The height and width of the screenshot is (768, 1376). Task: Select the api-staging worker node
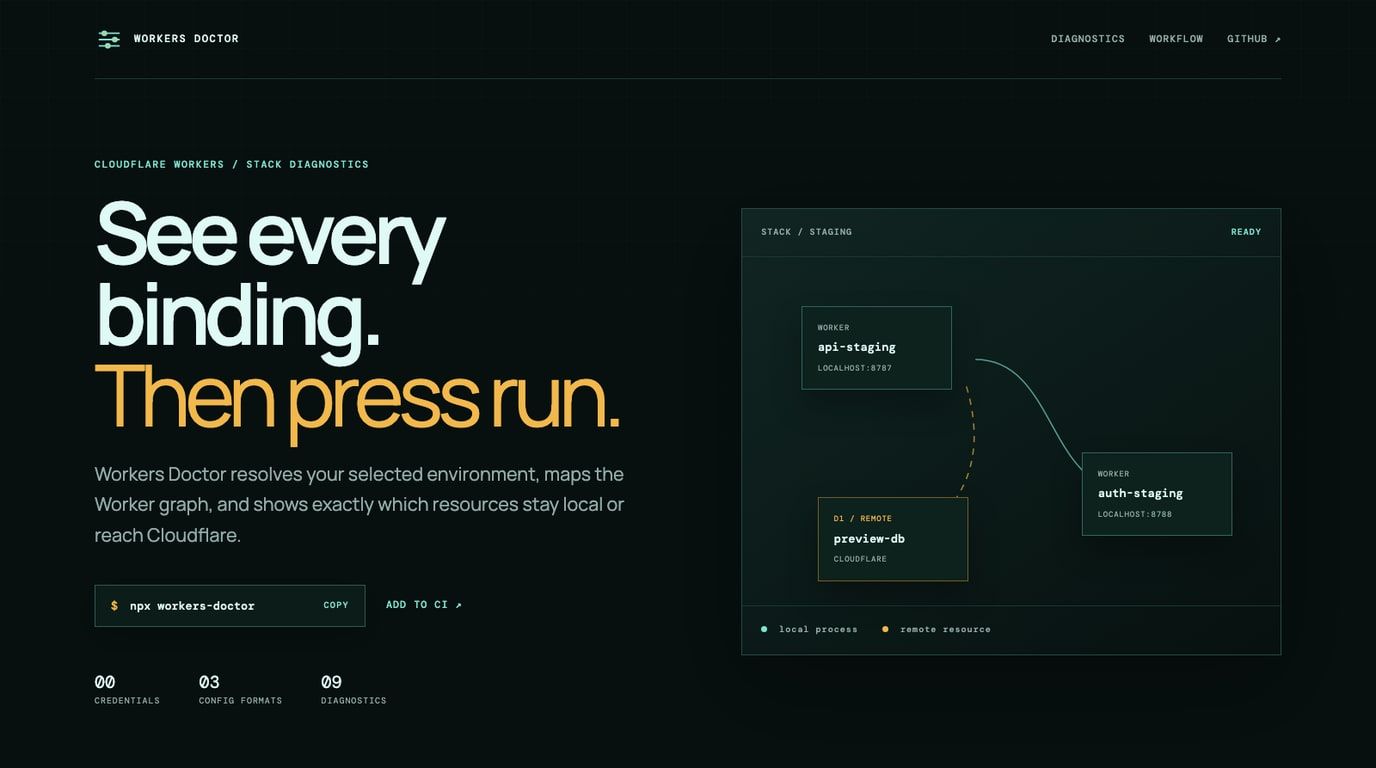click(x=876, y=347)
